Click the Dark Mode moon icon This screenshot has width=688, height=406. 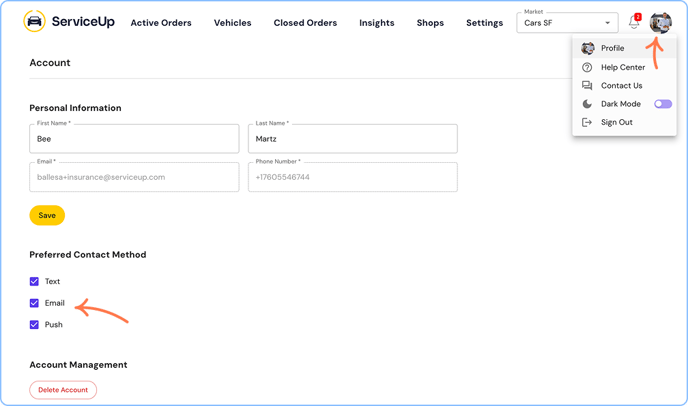click(x=588, y=104)
